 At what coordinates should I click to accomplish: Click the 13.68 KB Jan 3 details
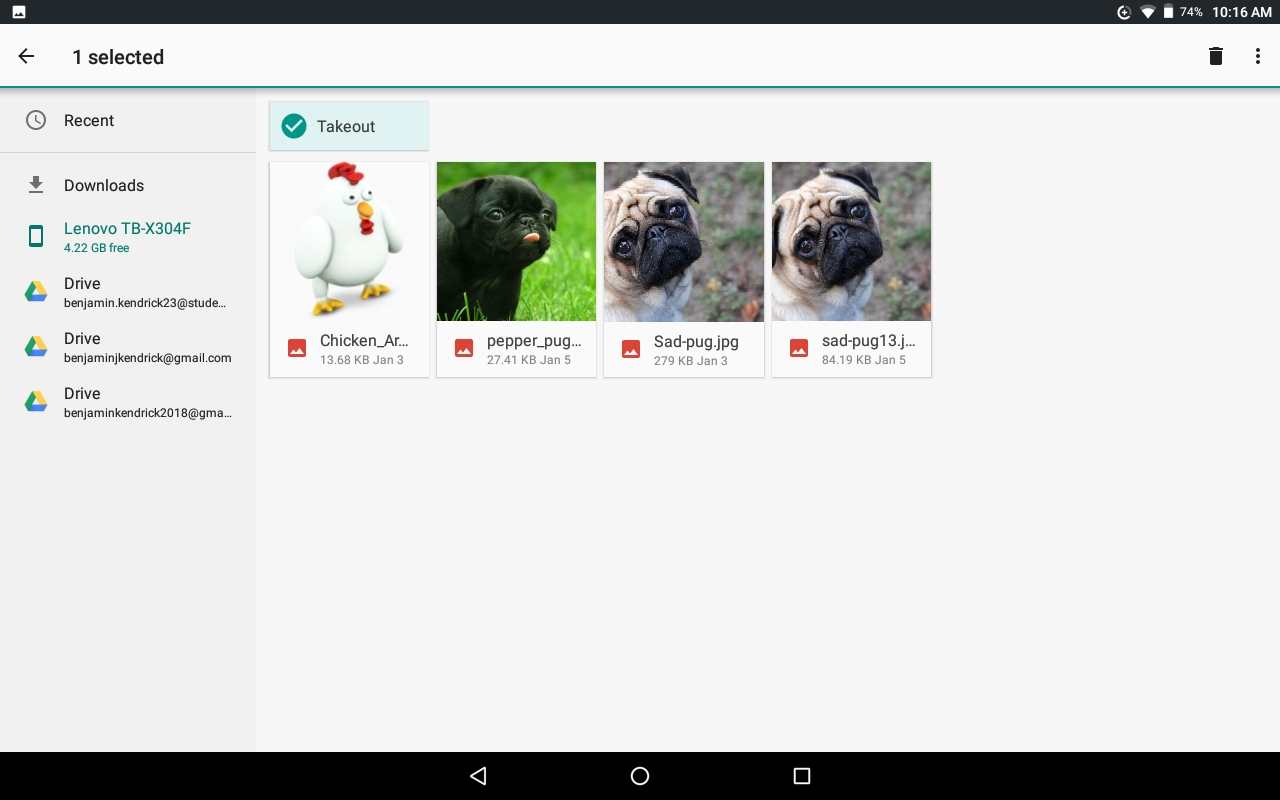(362, 360)
